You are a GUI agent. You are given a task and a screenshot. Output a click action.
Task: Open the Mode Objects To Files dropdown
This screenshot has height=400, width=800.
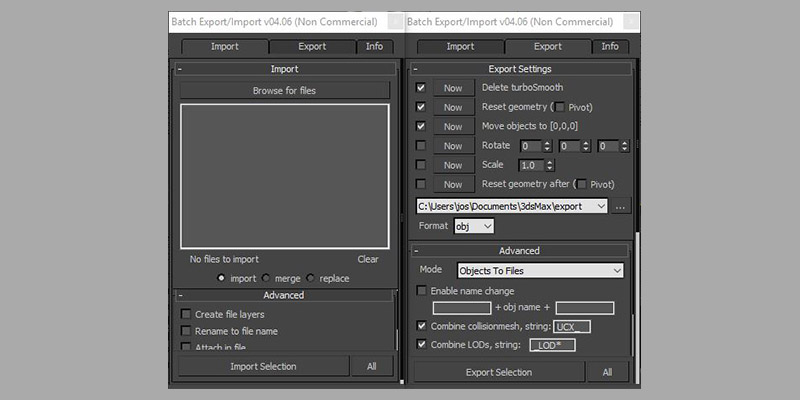[x=540, y=271]
